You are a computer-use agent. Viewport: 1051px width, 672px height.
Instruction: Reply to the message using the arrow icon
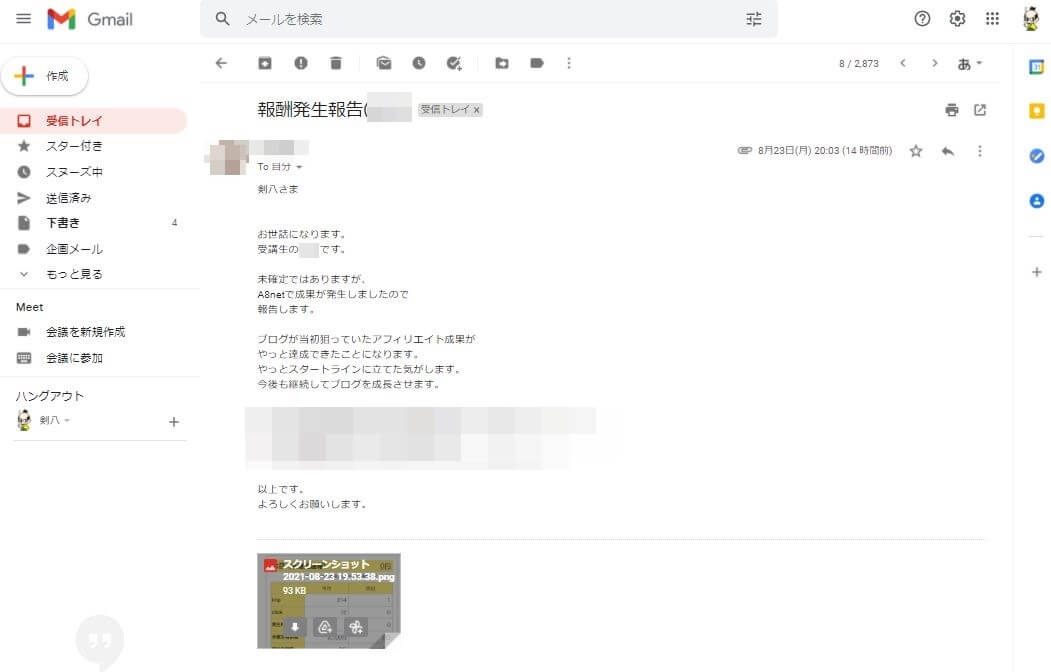[x=948, y=151]
